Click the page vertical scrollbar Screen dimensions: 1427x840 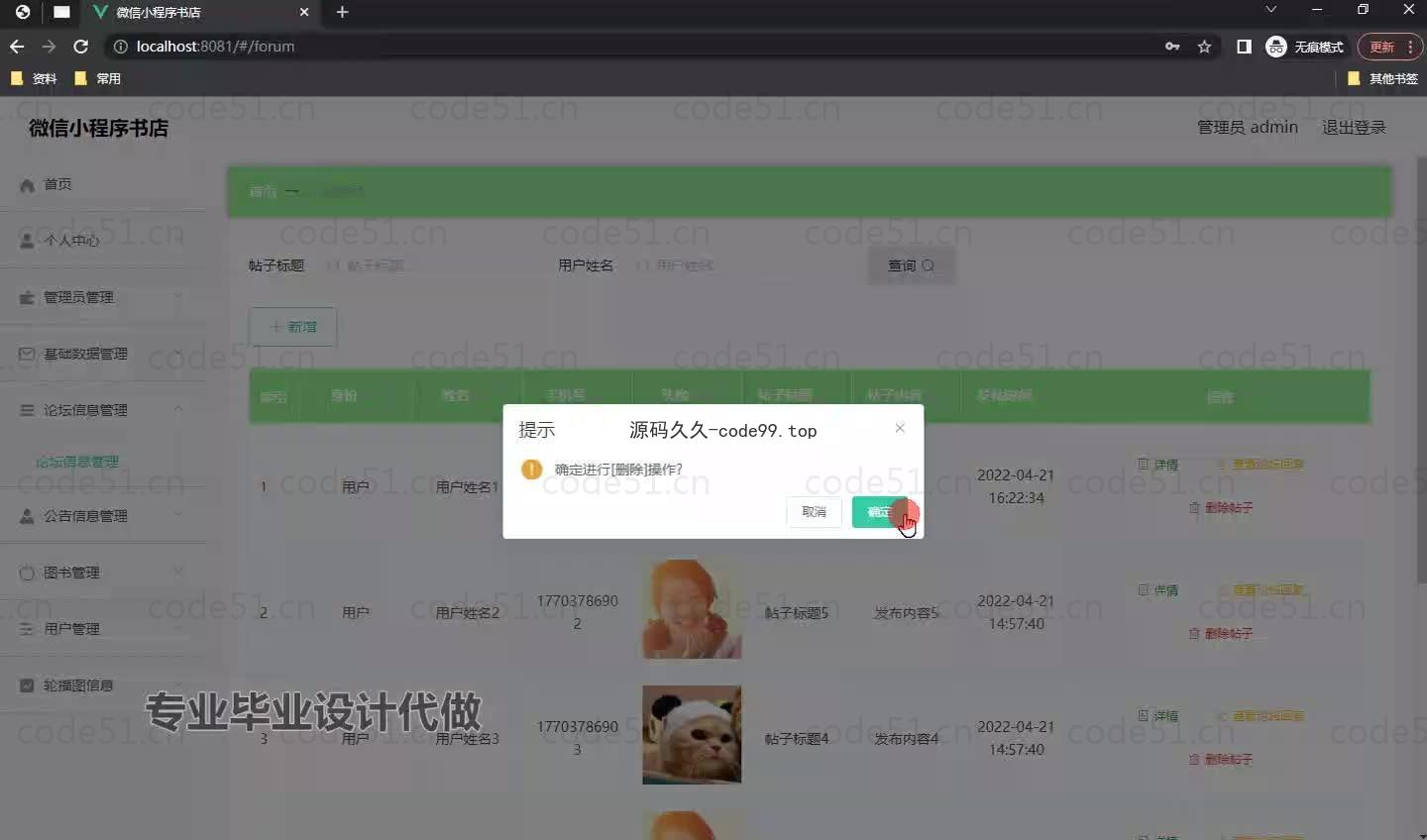(x=1421, y=368)
